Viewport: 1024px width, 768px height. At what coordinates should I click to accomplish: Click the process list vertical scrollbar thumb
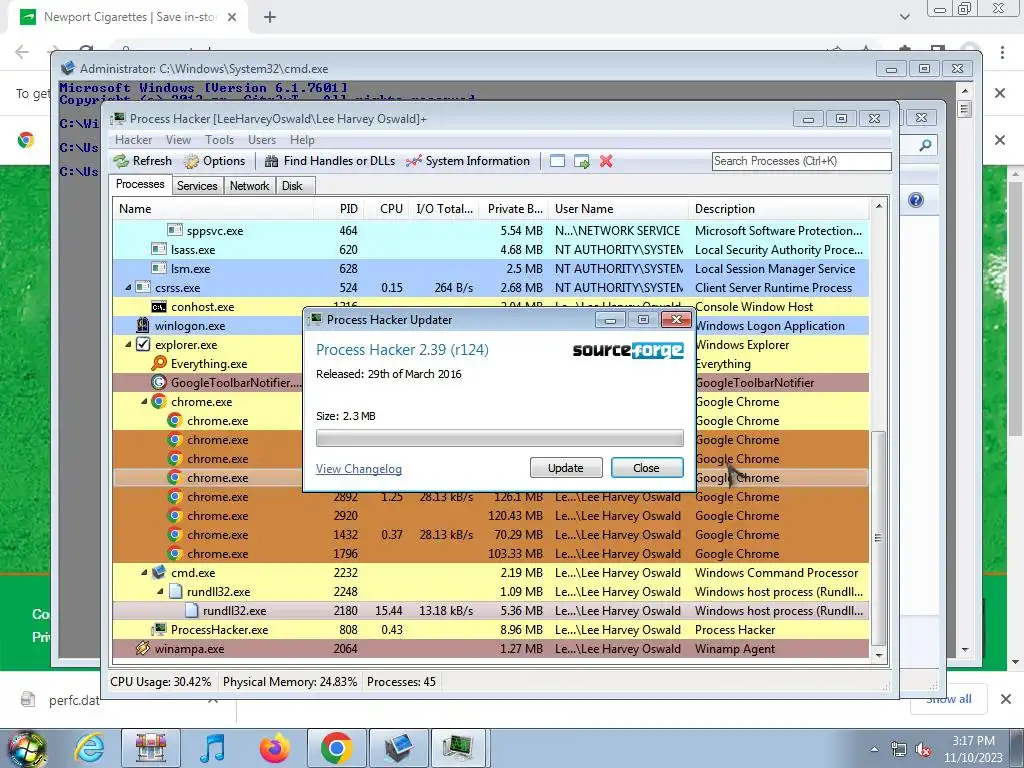point(878,537)
